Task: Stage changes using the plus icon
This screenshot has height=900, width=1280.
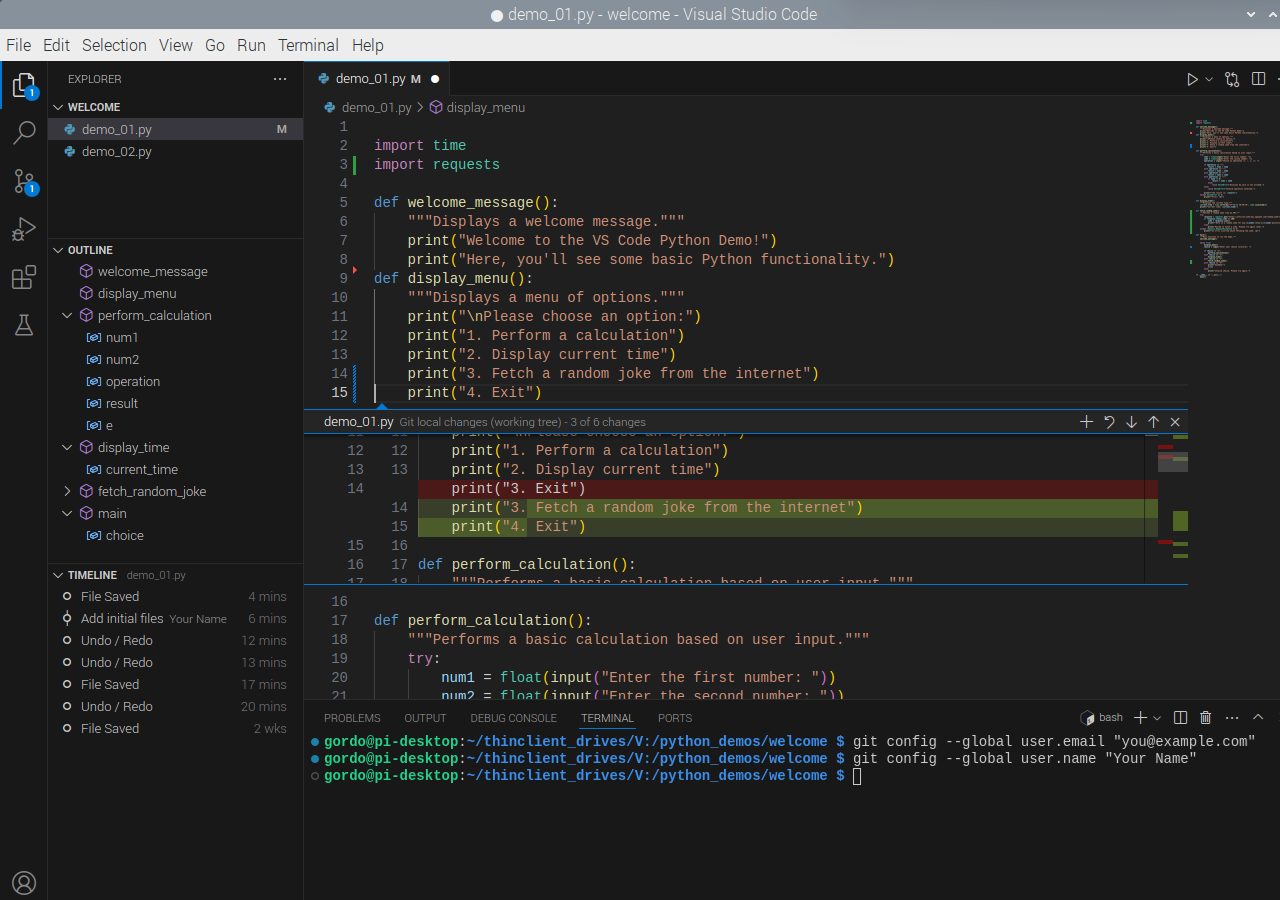Action: coord(1086,421)
